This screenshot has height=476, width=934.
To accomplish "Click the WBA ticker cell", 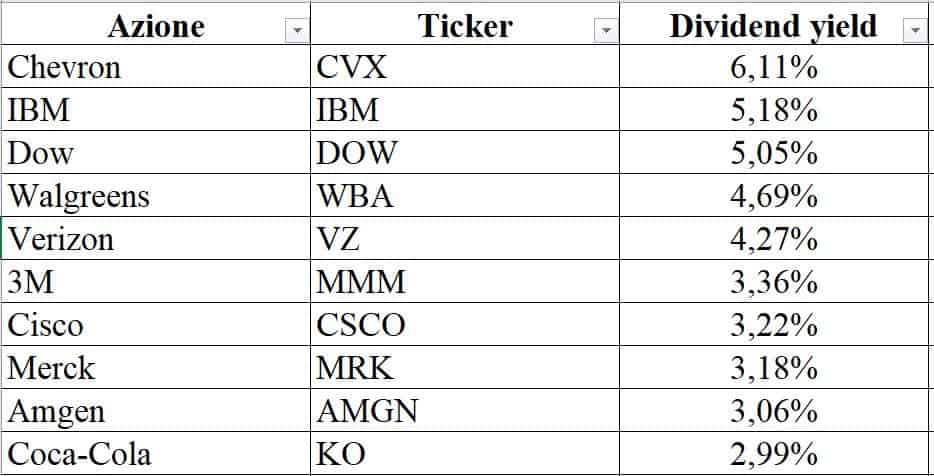I will click(x=464, y=196).
